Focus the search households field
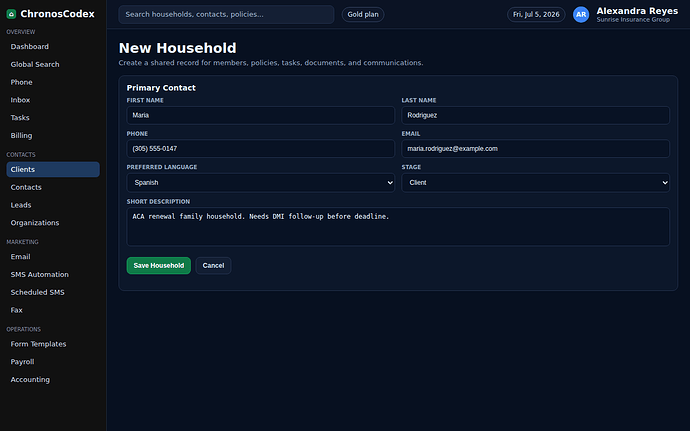The image size is (690, 431). [226, 15]
